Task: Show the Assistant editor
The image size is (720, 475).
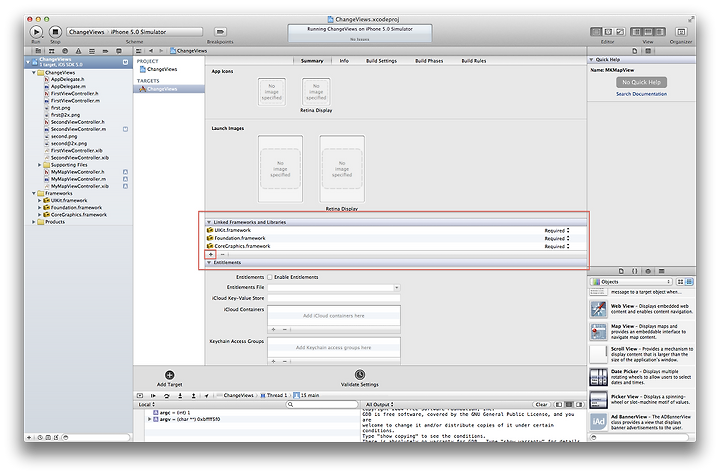Action: (x=608, y=32)
